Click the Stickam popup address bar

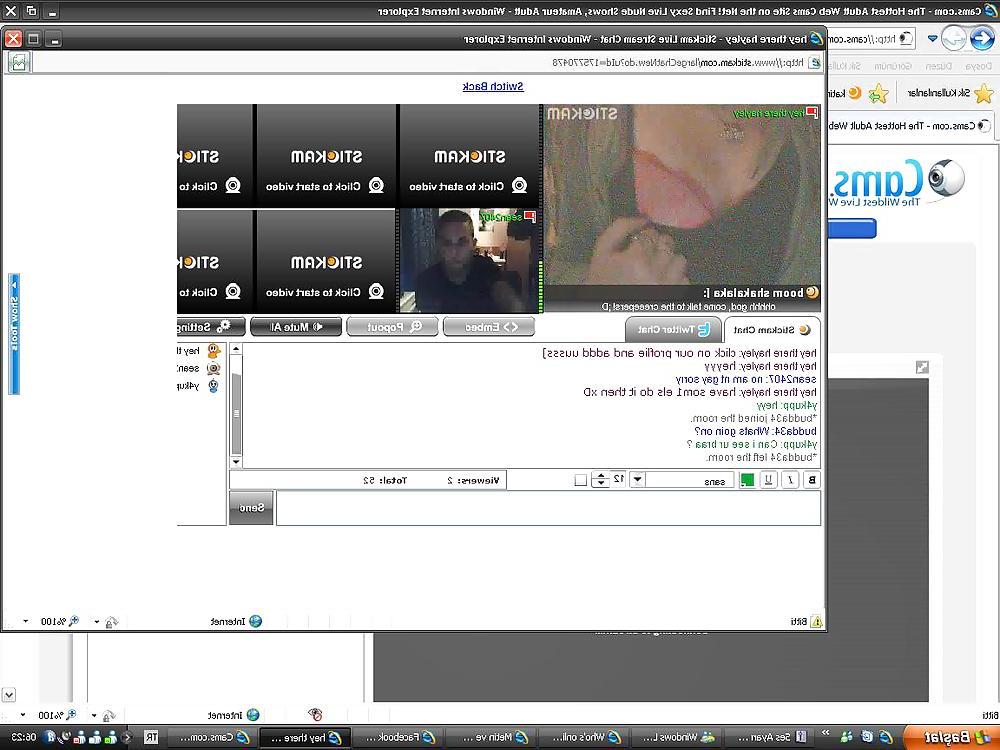point(427,62)
